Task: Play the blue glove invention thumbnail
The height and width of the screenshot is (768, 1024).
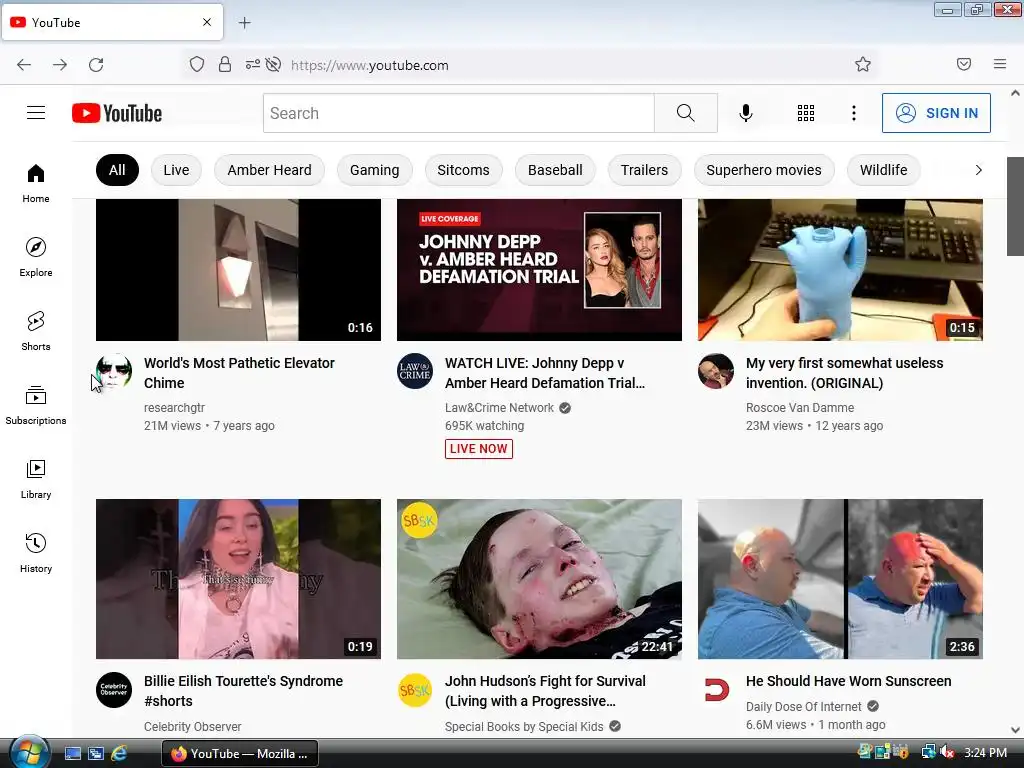Action: 840,270
